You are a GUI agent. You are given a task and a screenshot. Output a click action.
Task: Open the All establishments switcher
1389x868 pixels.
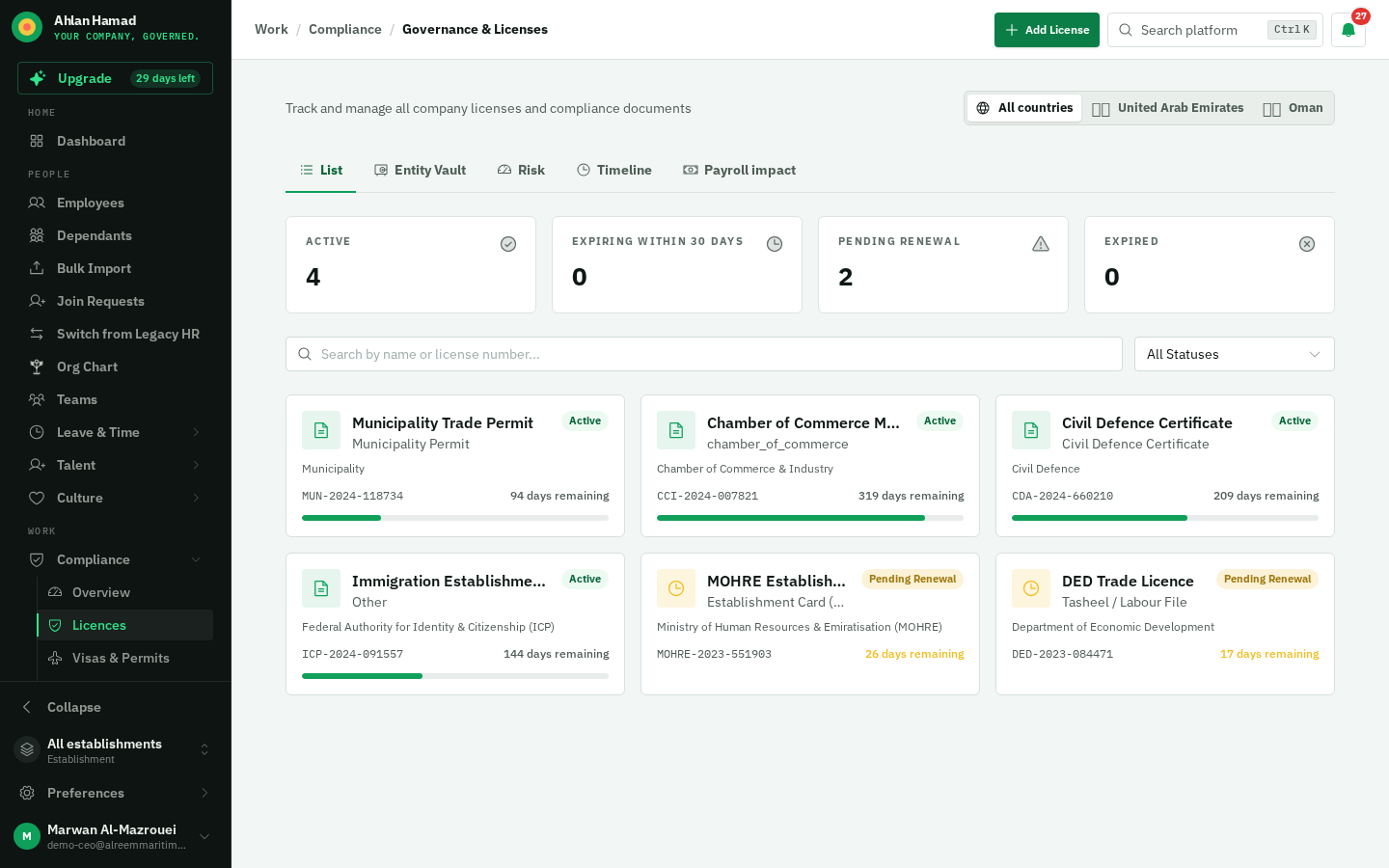(x=116, y=750)
